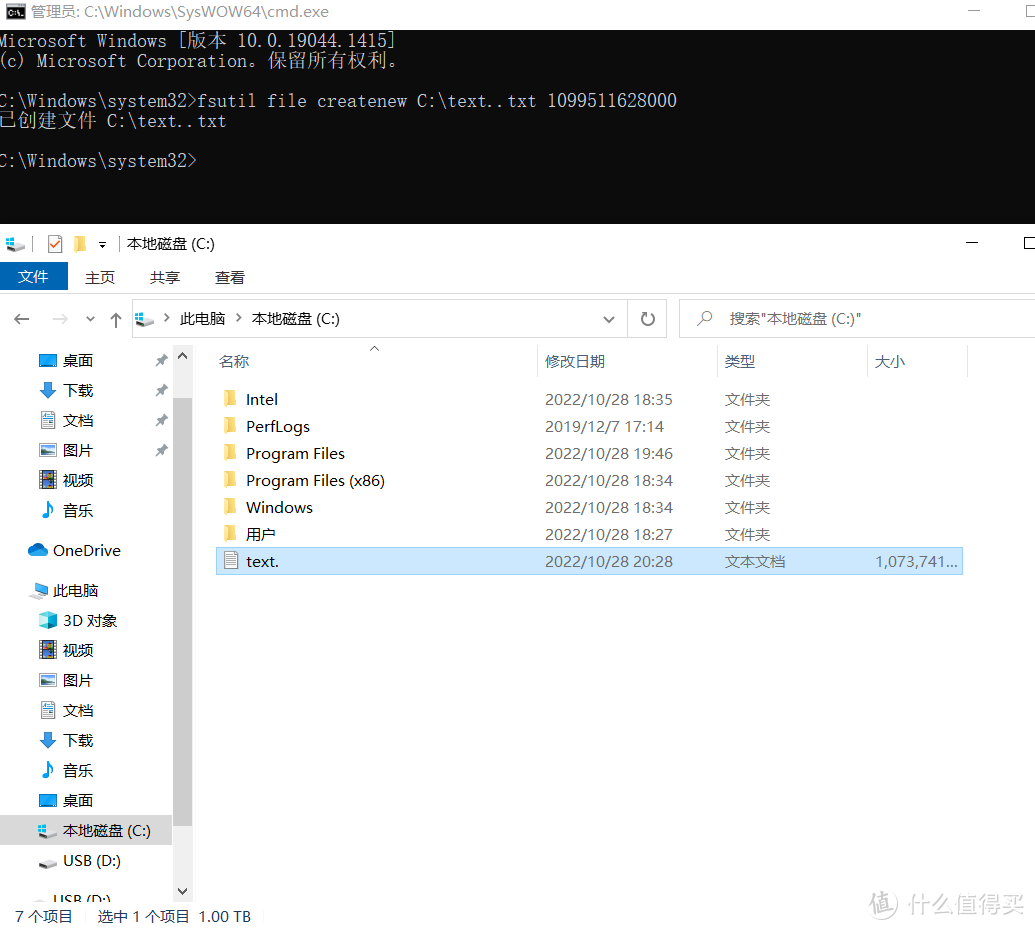Screen dimensions: 1035x930
Task: Click the Properties checkmark quick access icon
Action: 55,244
